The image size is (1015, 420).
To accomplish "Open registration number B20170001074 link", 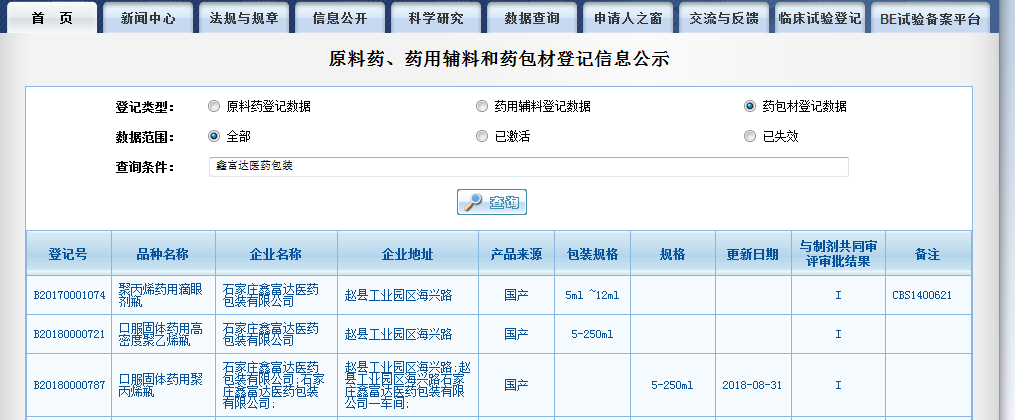I will pyautogui.click(x=69, y=295).
